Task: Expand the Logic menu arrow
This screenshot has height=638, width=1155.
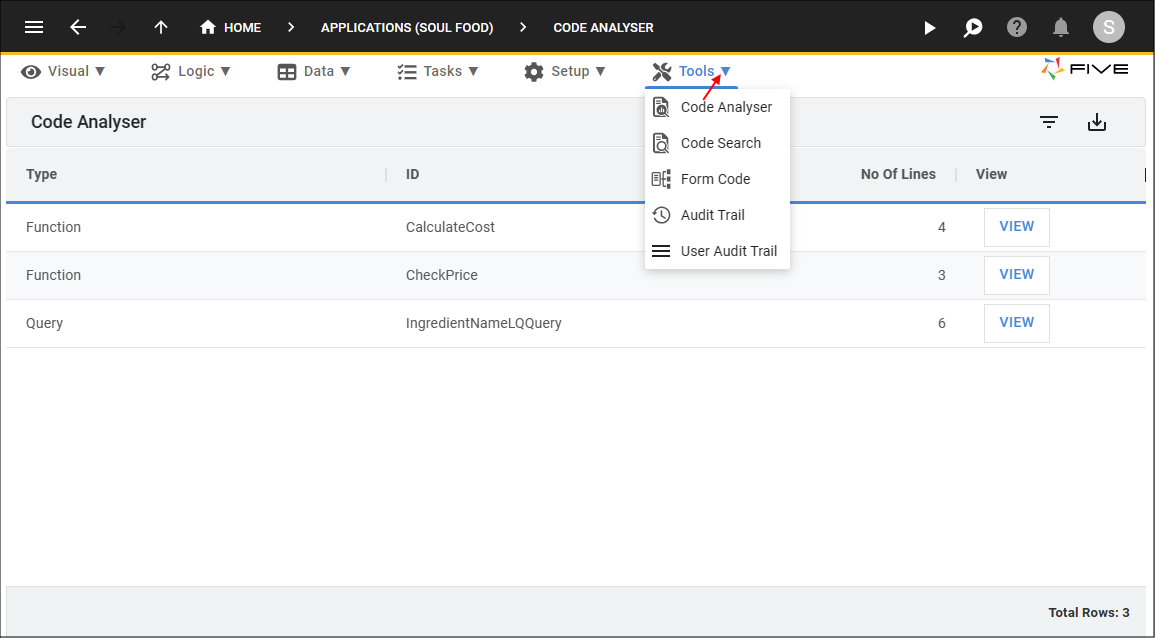Action: tap(225, 71)
